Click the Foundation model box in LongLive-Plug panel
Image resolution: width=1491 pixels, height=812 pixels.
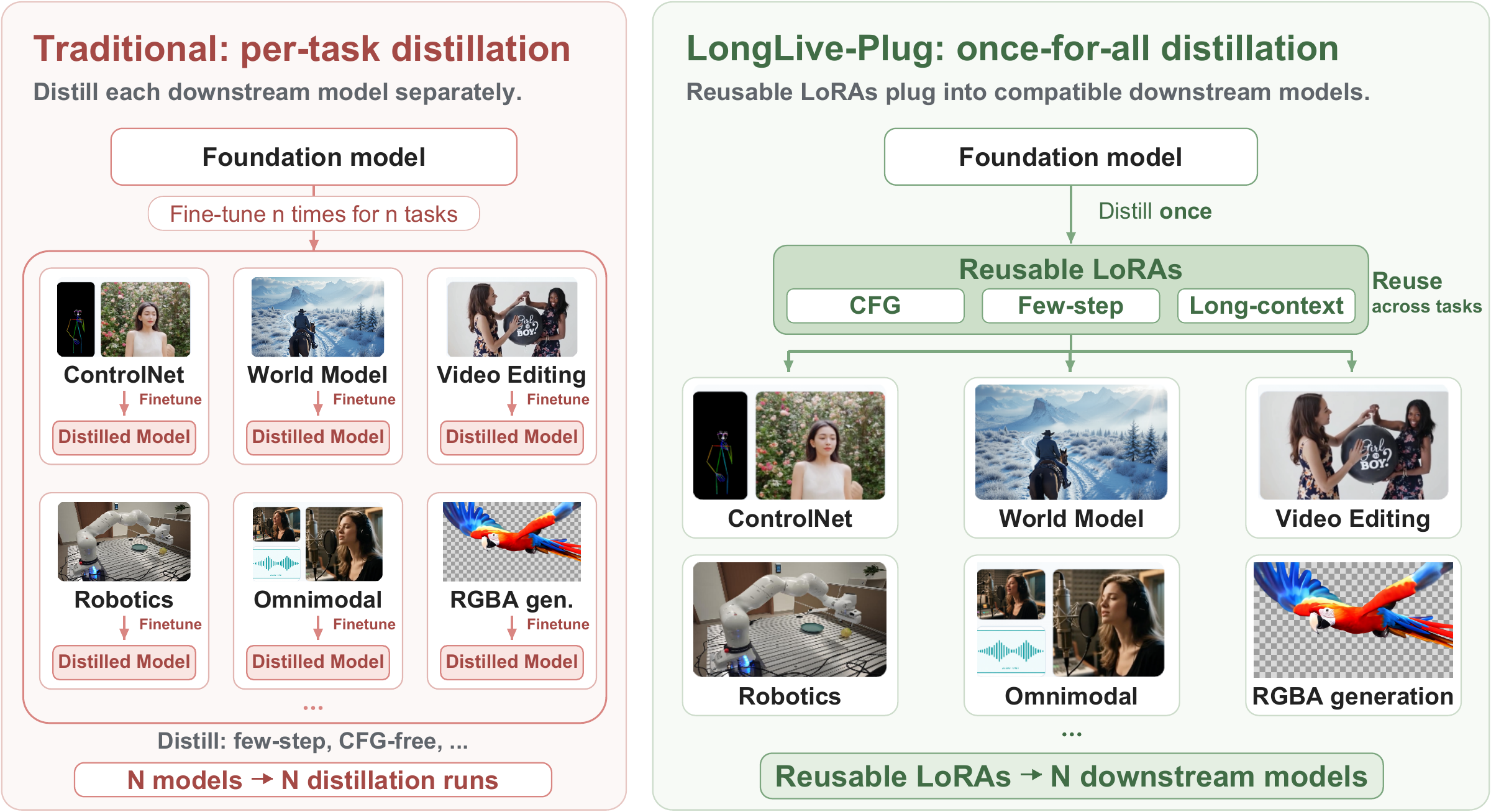click(1070, 157)
